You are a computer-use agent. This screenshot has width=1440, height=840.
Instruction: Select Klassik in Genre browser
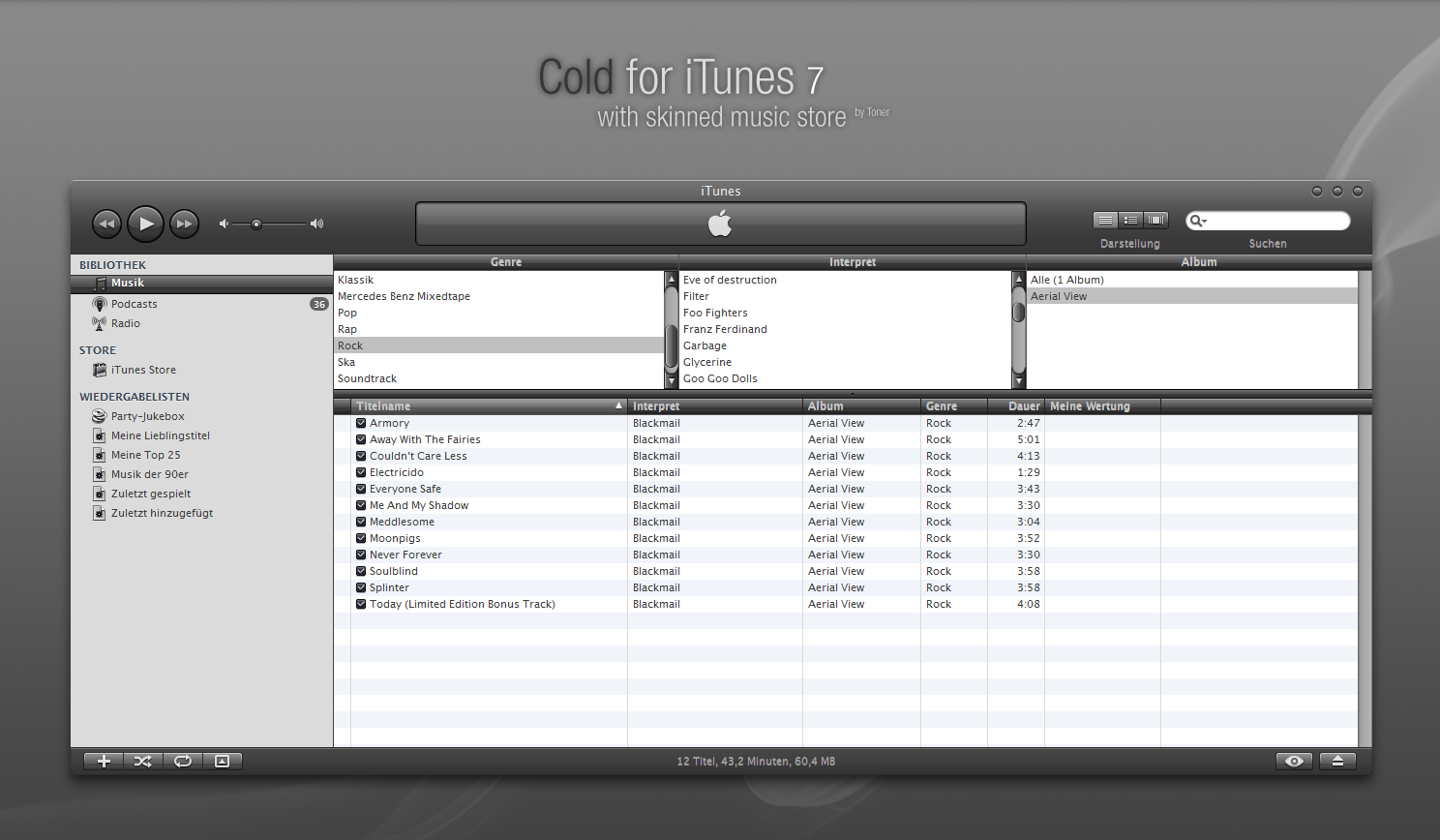point(498,280)
